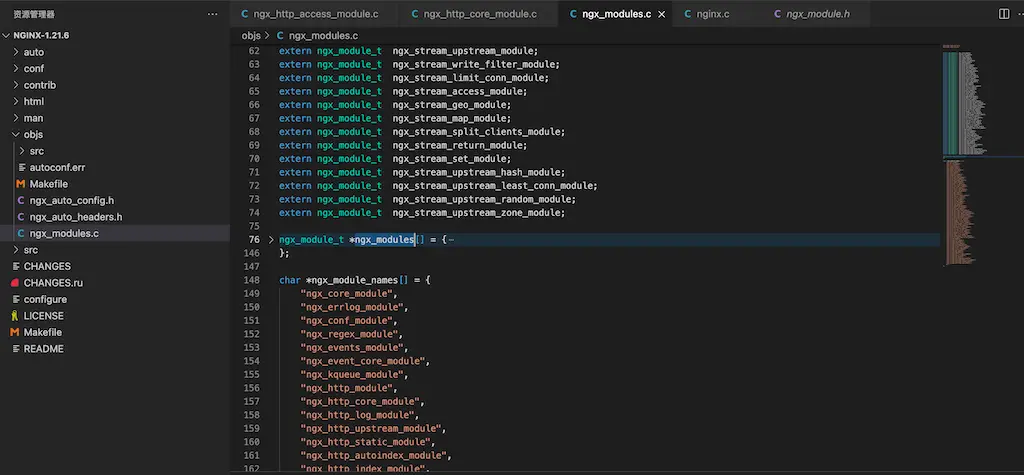Unfold collapsed ngx_modules array at line 76
Screen dimensions: 1024x475
[271, 240]
